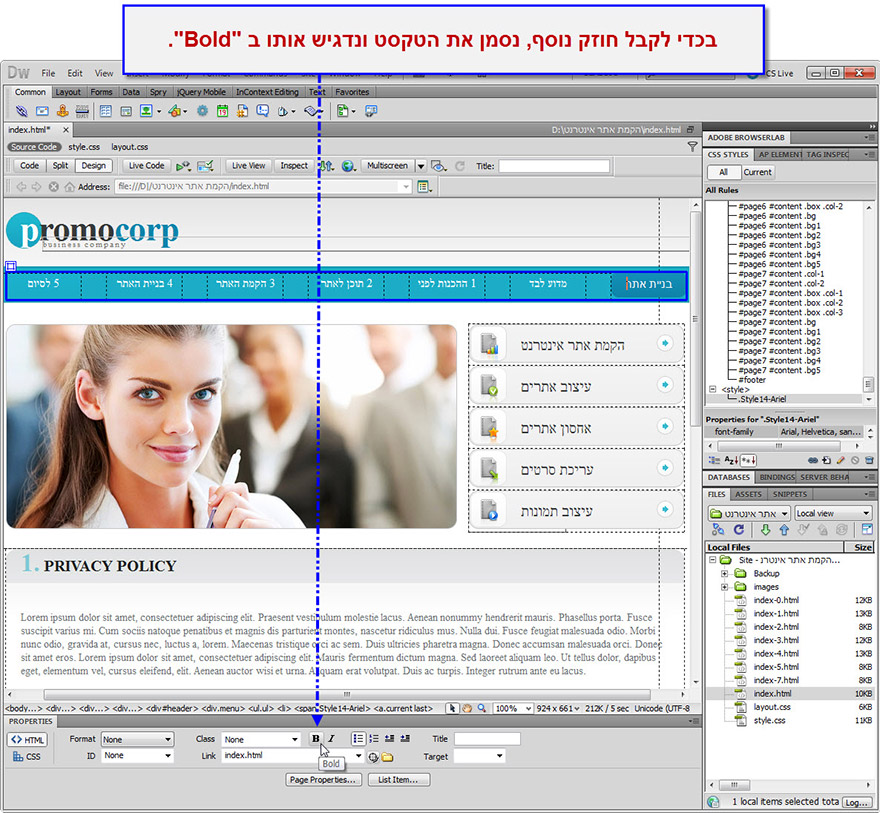Click the Tag Chooser icon at toolbar end
The width and height of the screenshot is (880, 813).
[x=370, y=111]
